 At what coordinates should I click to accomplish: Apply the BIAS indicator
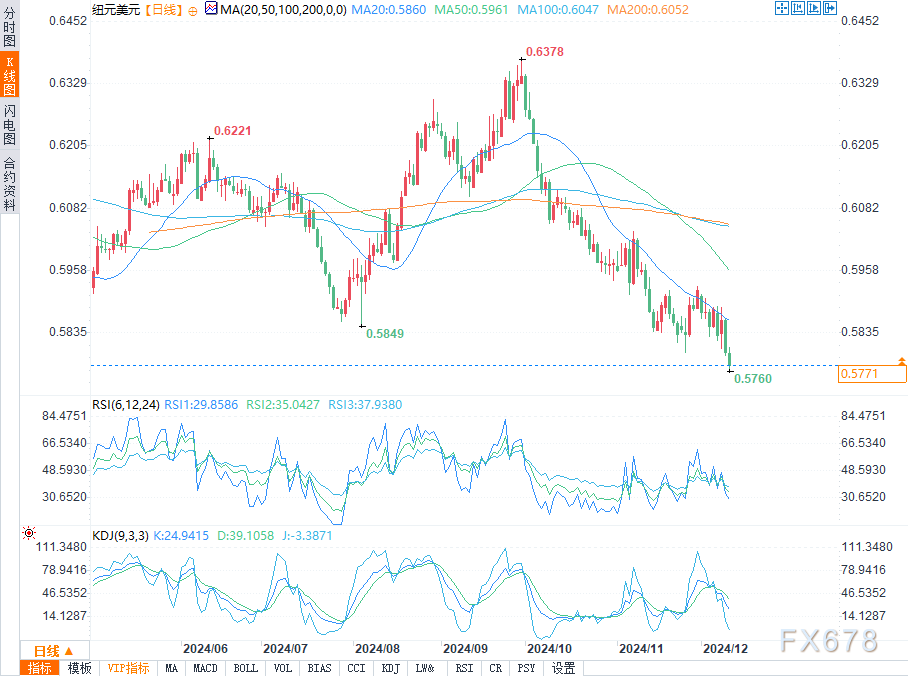coord(320,668)
